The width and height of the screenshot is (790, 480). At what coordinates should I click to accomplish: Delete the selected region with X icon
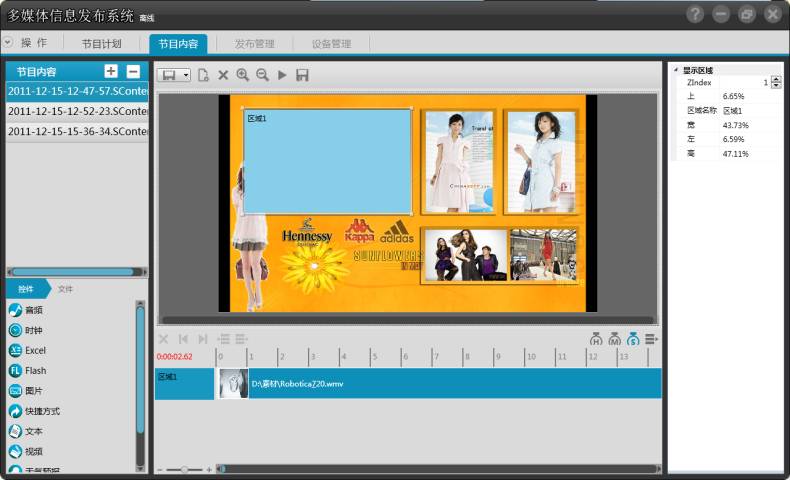223,75
